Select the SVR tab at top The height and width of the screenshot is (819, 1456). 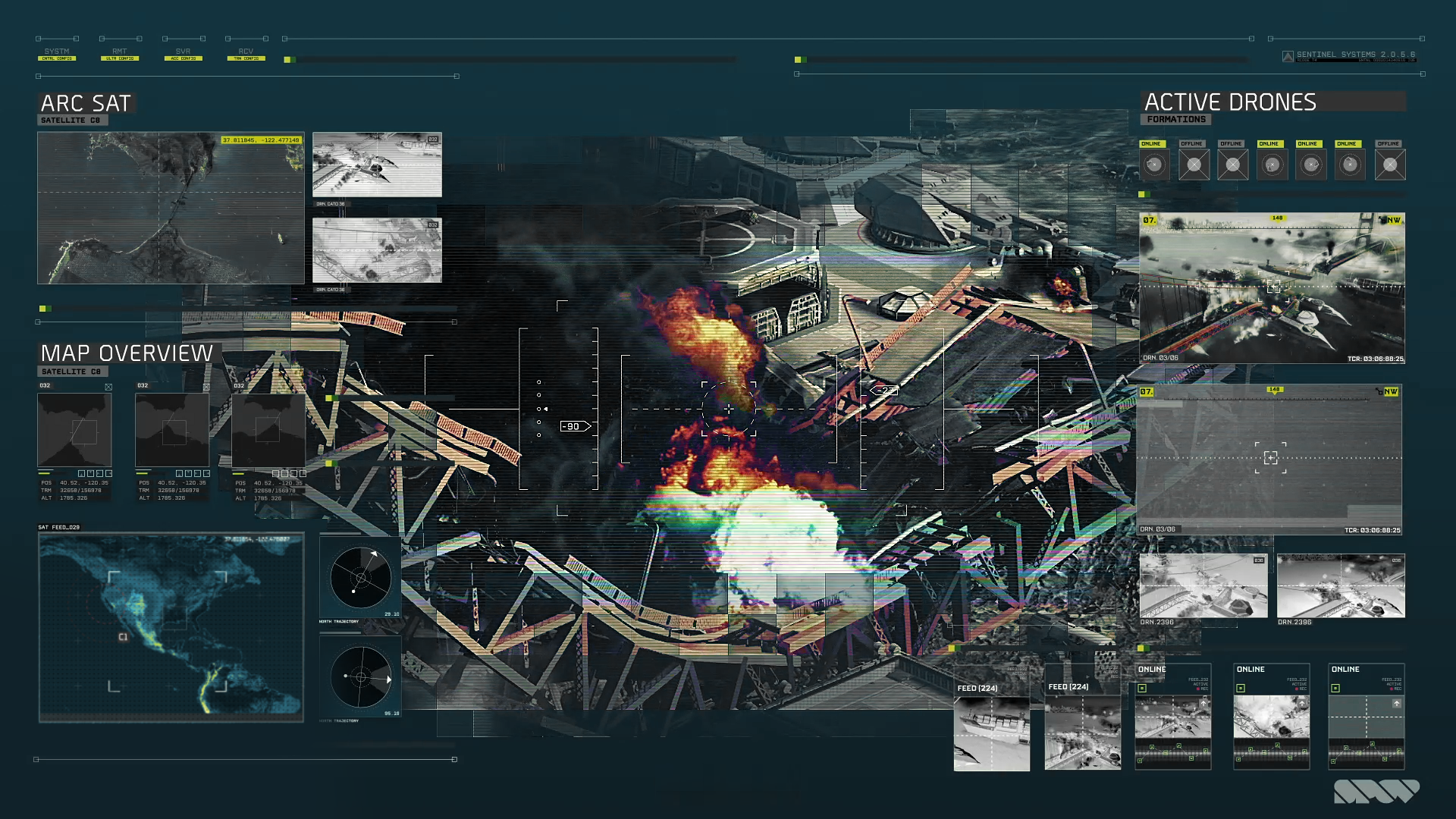coord(183,52)
